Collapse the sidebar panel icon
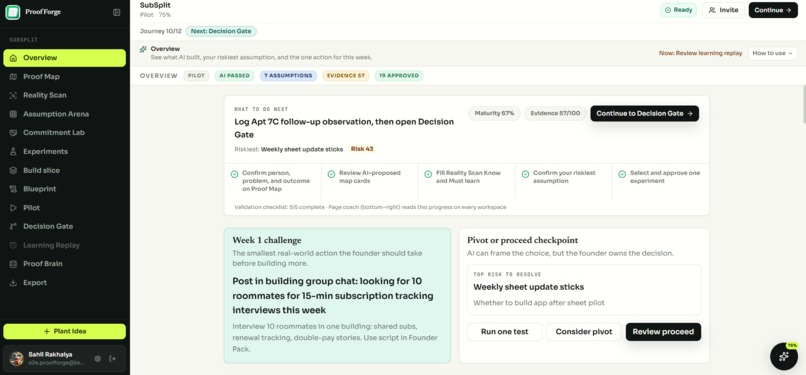Screen dimensions: 806x375 [117, 12]
